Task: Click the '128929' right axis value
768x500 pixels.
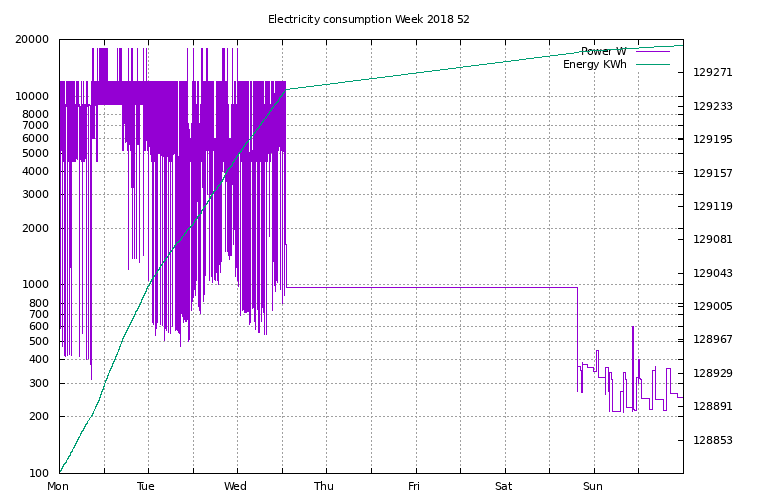Action: coord(713,373)
